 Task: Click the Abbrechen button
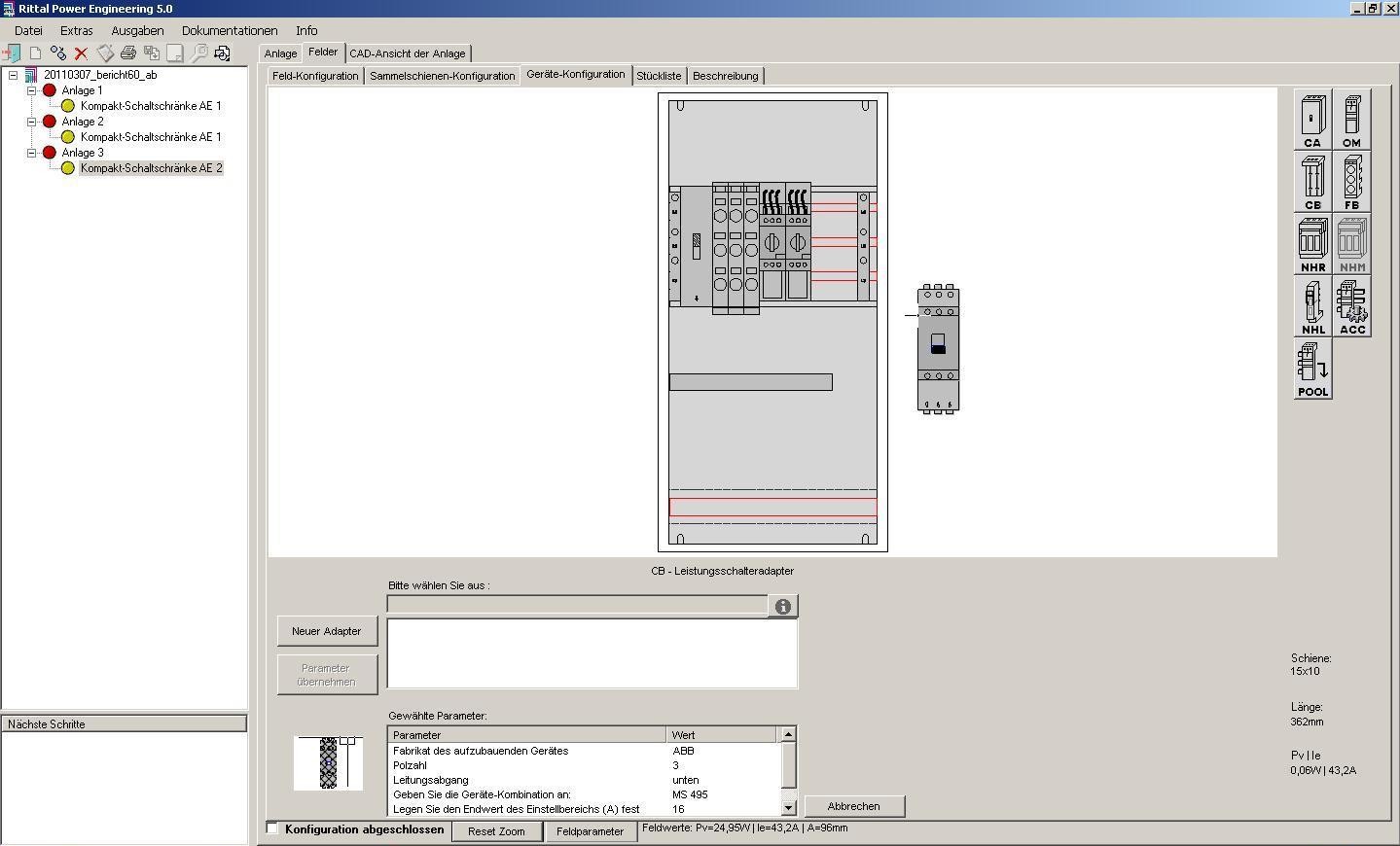853,806
